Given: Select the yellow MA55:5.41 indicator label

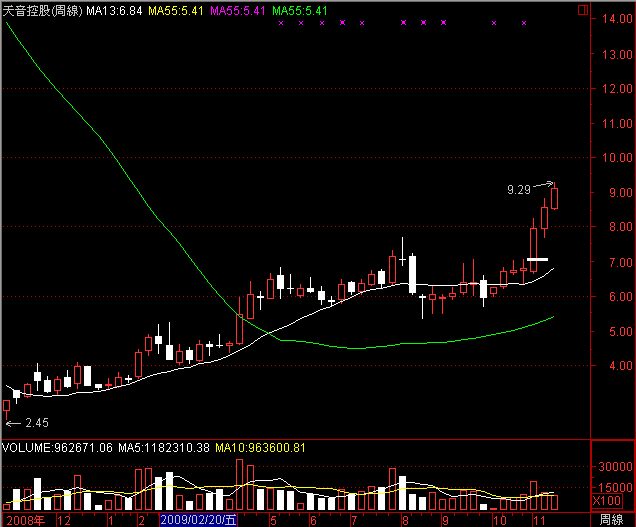Looking at the screenshot, I should tap(176, 11).
